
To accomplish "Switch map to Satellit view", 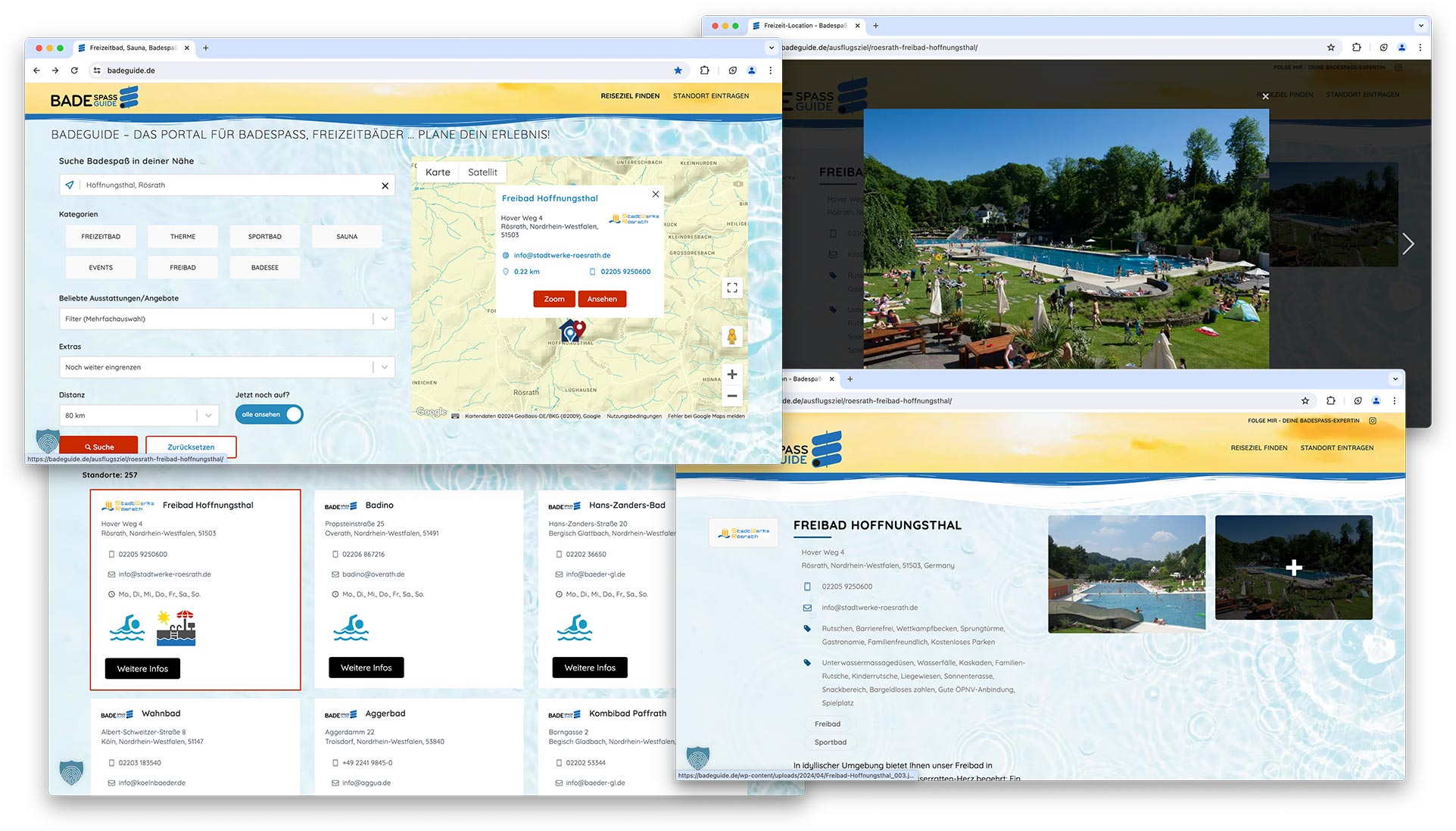I will [x=482, y=173].
